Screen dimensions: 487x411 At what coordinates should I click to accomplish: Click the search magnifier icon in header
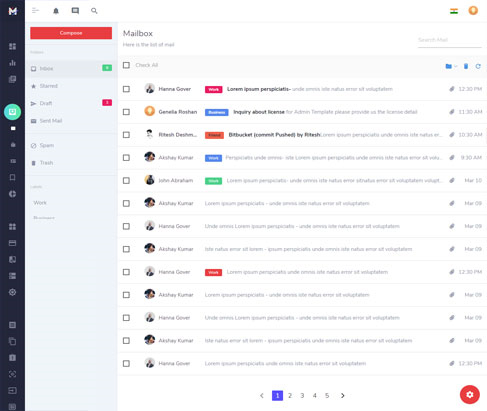94,11
